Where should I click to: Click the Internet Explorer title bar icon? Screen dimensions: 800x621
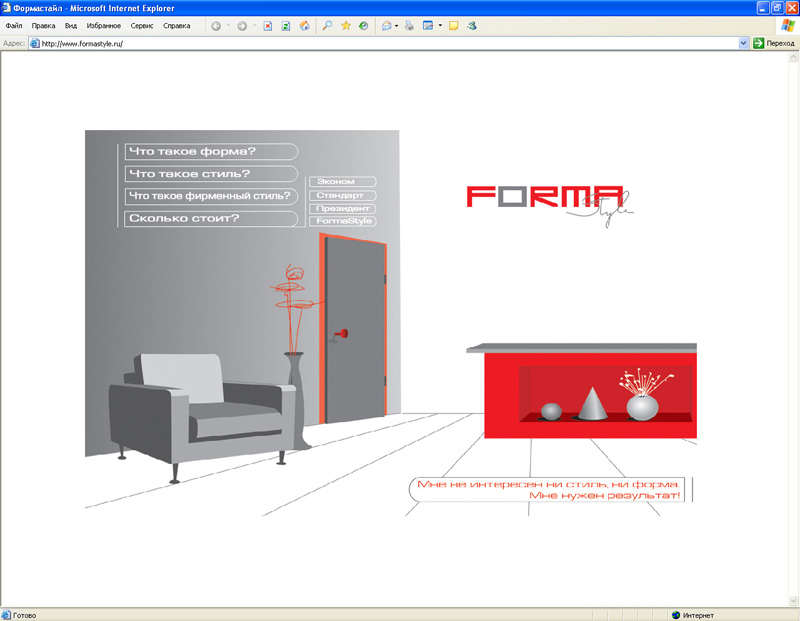point(6,8)
